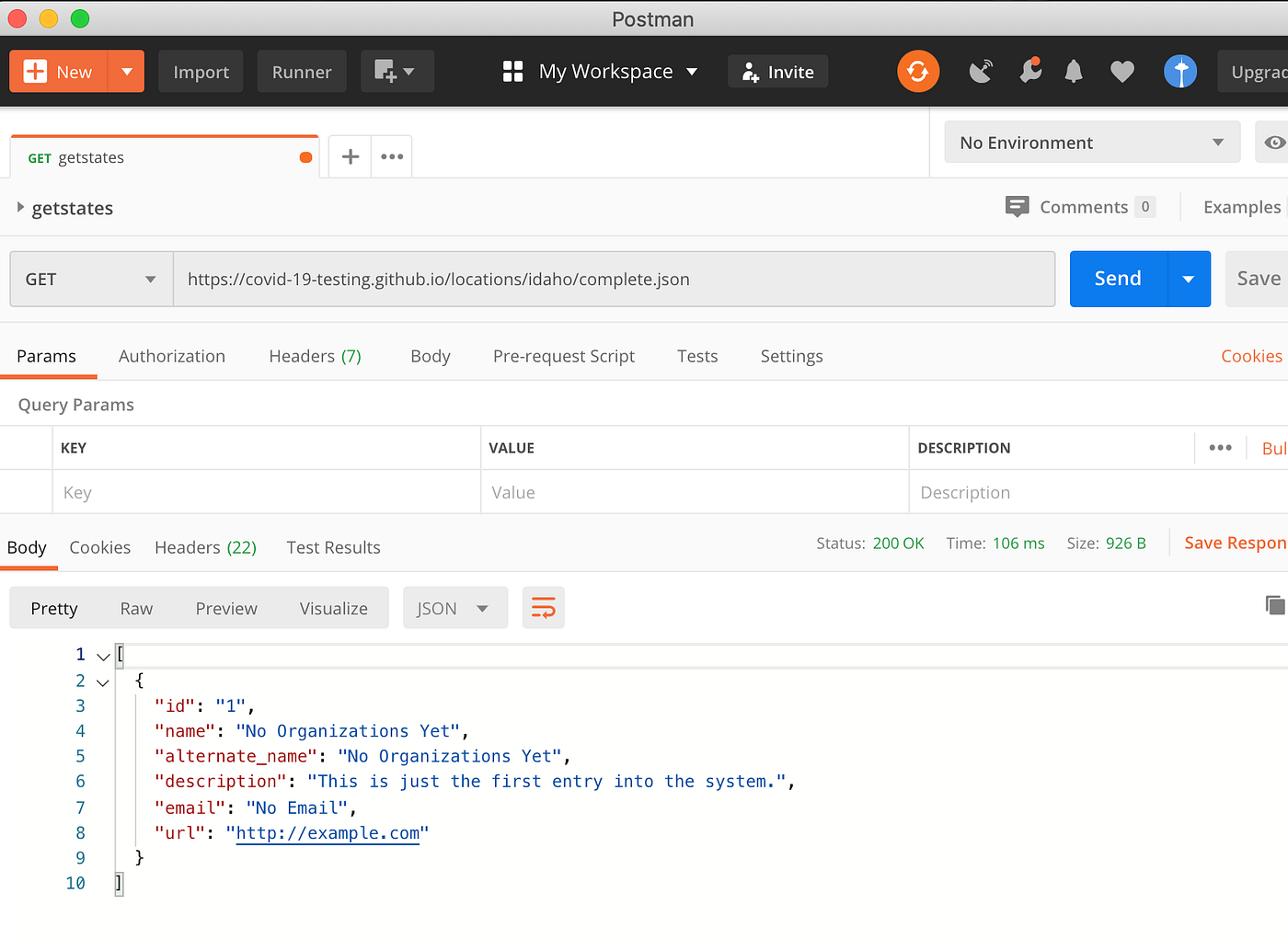Click the 926 B response size
The image size is (1288, 939).
pyautogui.click(x=1126, y=544)
